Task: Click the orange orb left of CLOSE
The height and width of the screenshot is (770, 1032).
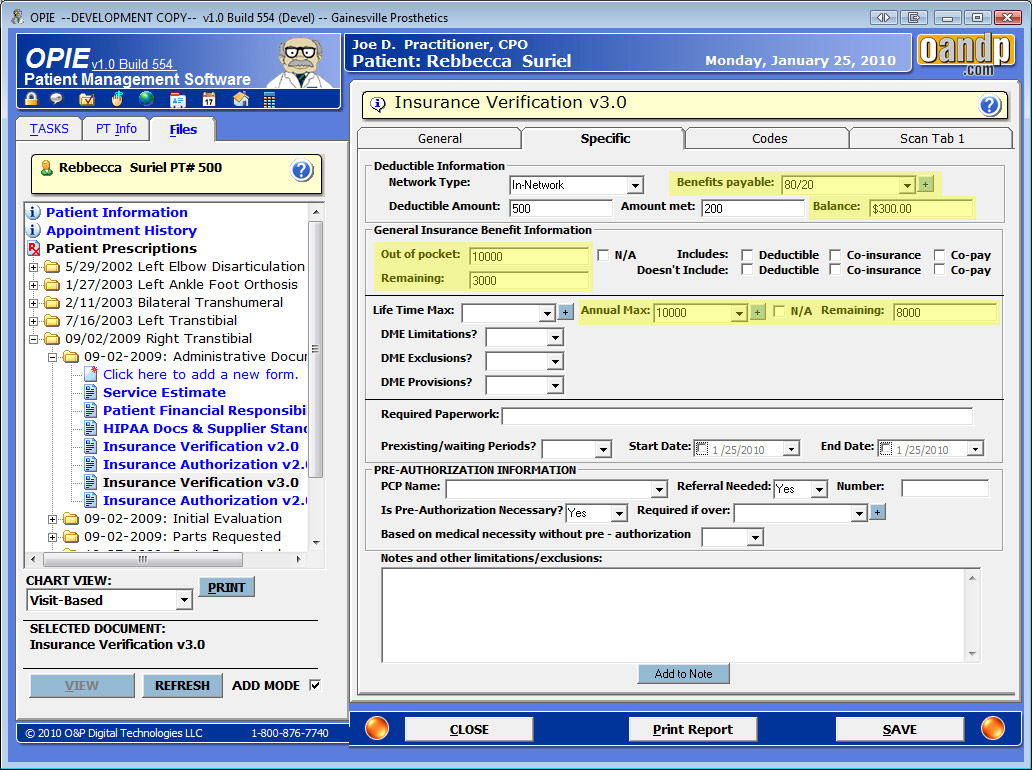Action: click(377, 729)
